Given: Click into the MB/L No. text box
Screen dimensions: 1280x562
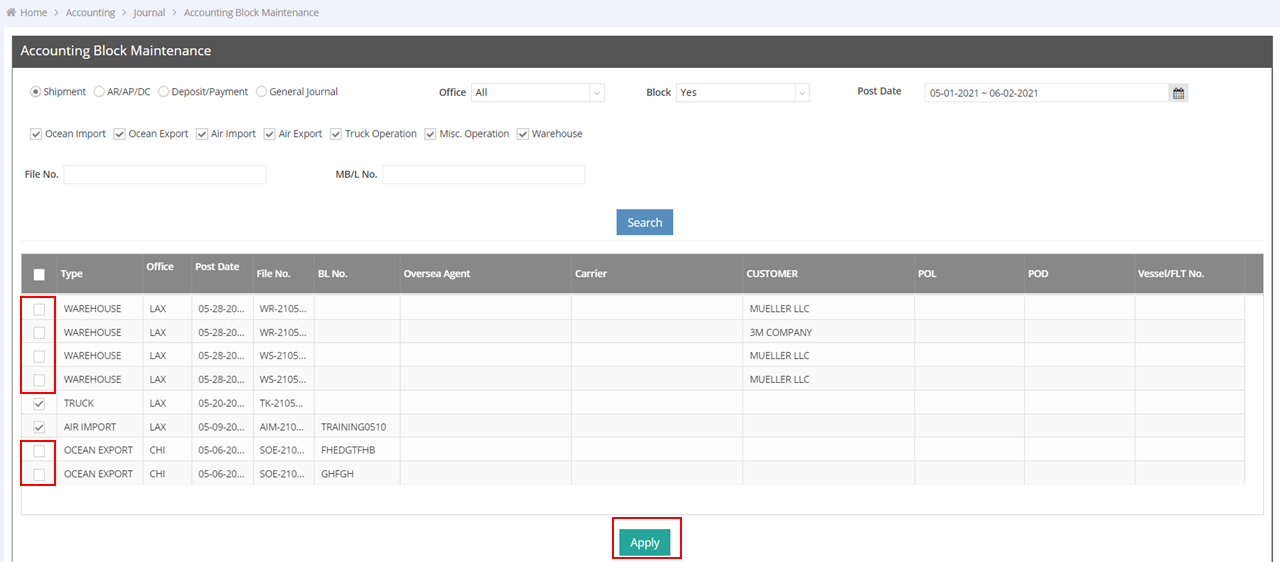Looking at the screenshot, I should (x=483, y=175).
